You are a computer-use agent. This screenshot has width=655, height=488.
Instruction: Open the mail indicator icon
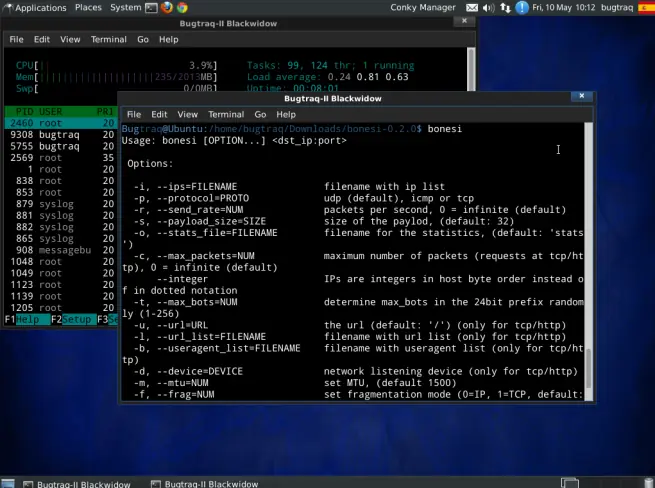(472, 8)
